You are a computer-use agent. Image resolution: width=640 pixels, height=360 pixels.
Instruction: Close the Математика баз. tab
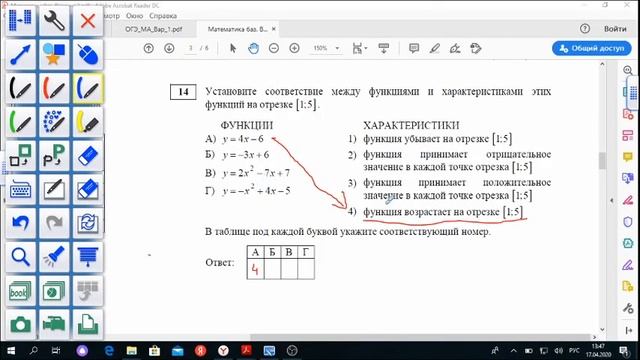point(273,29)
